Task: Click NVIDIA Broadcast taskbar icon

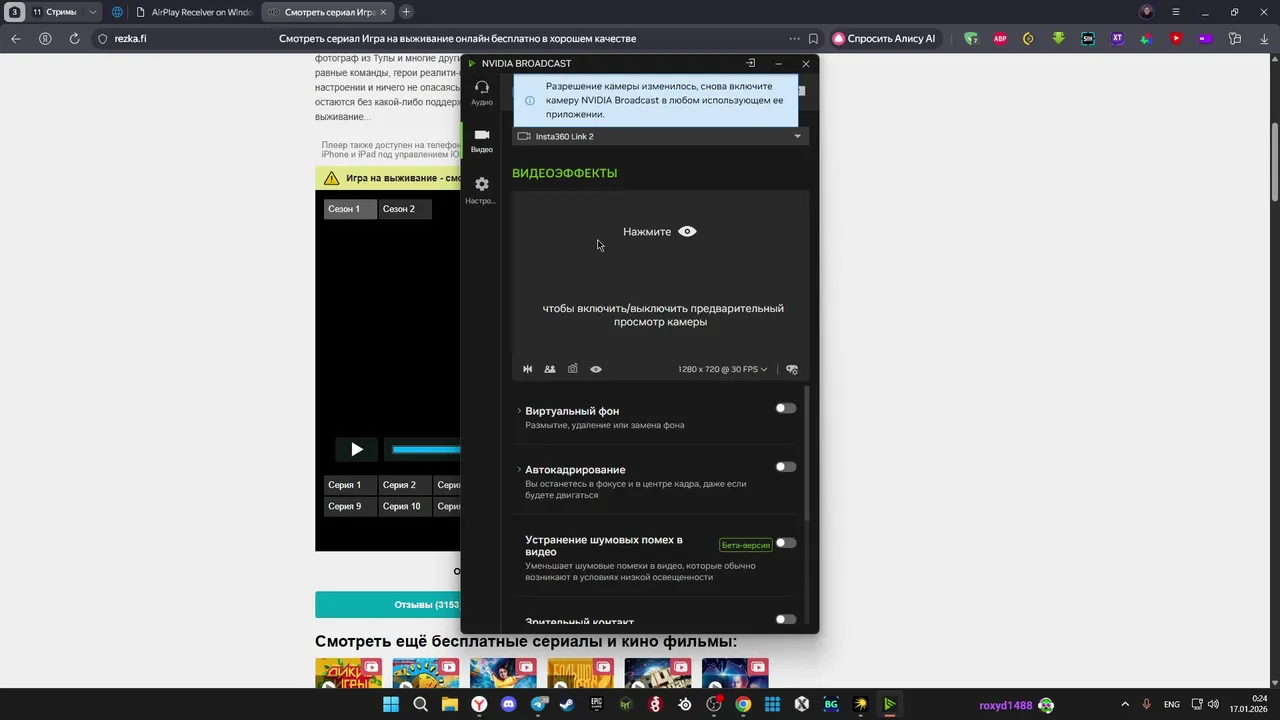Action: [889, 704]
